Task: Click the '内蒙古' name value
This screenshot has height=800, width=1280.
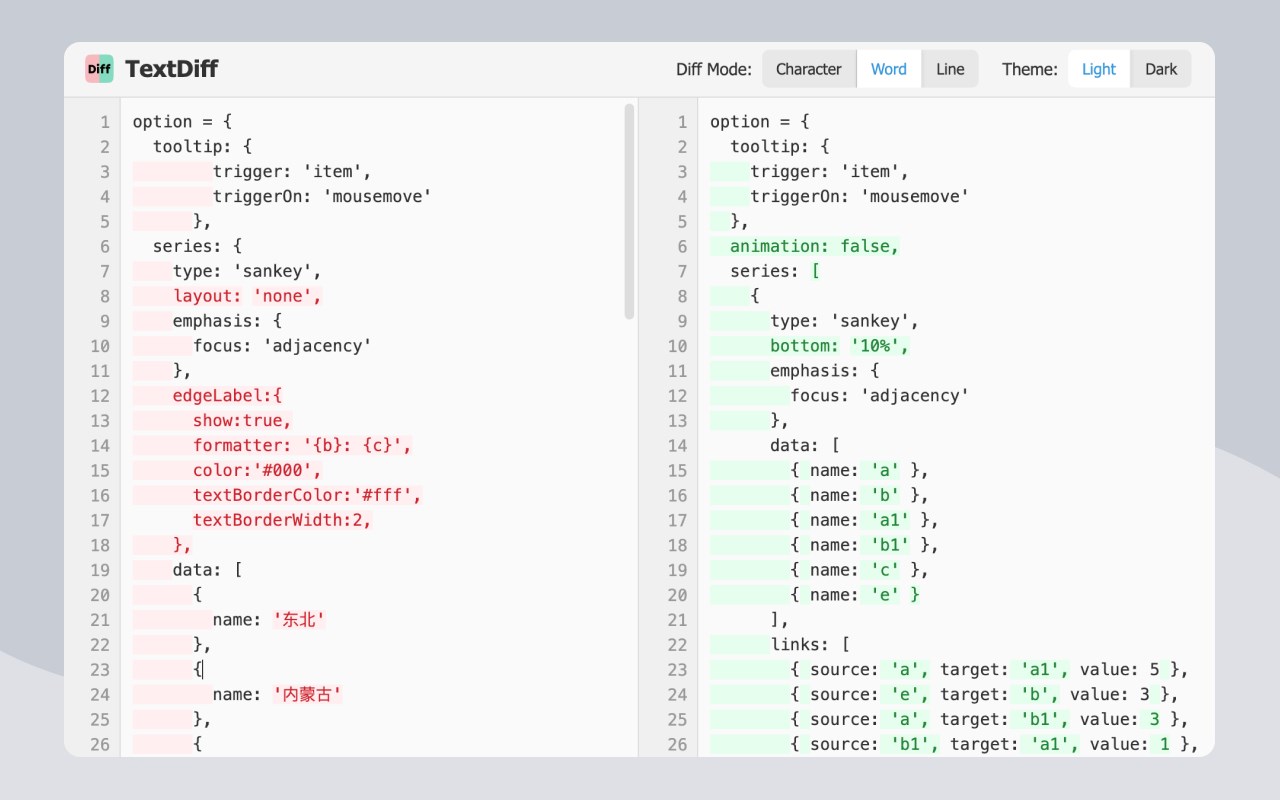Action: [x=307, y=695]
